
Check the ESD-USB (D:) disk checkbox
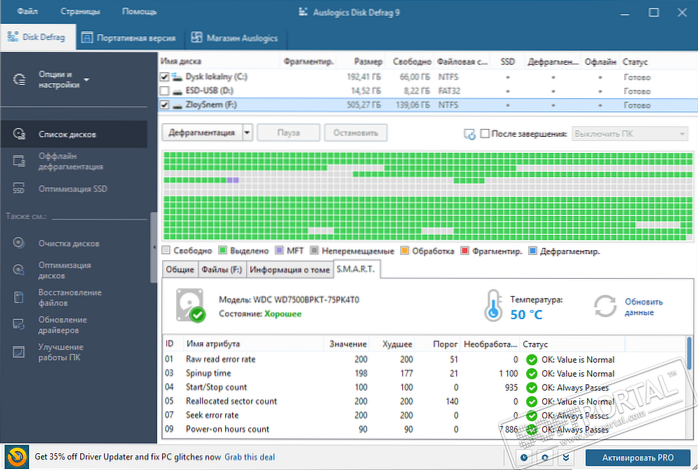coord(166,90)
